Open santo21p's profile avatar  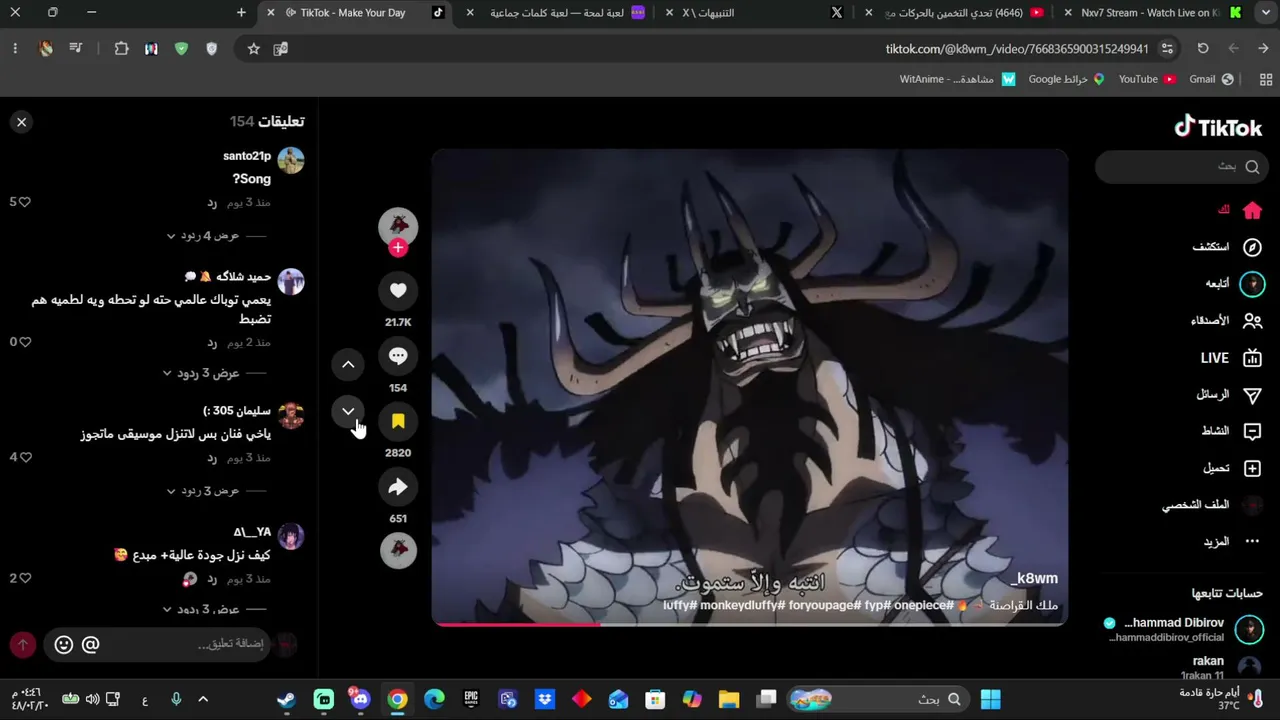[291, 160]
